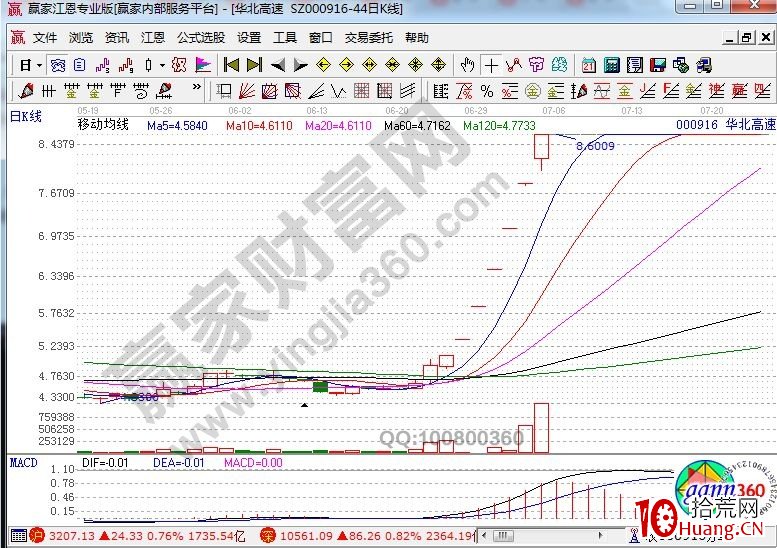Open the 设置 menu
The image size is (777, 548).
249,38
